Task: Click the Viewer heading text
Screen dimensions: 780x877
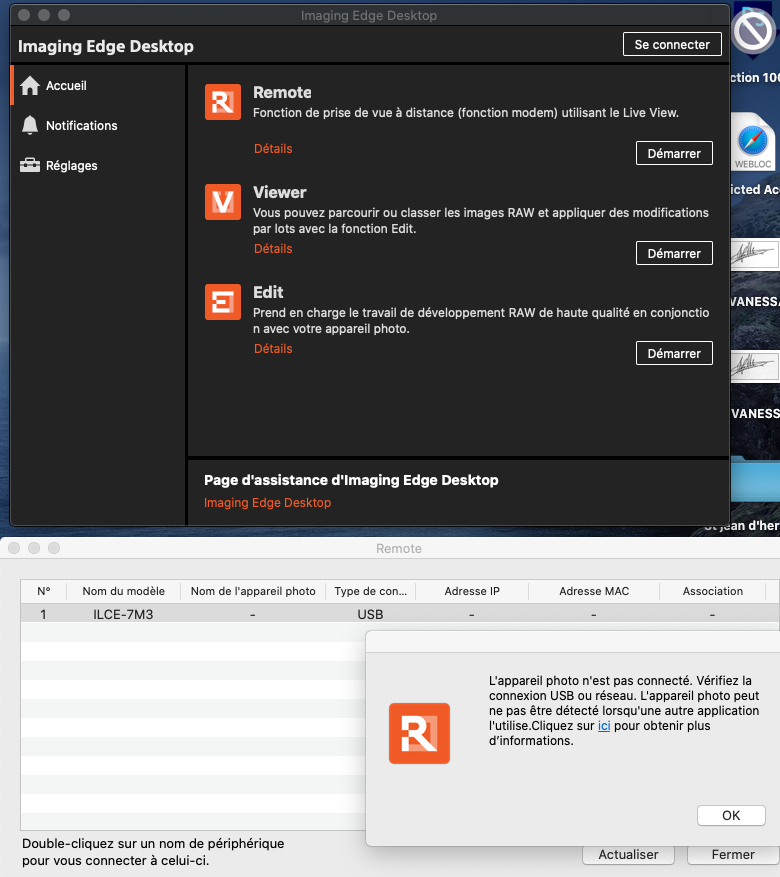Action: [x=280, y=192]
